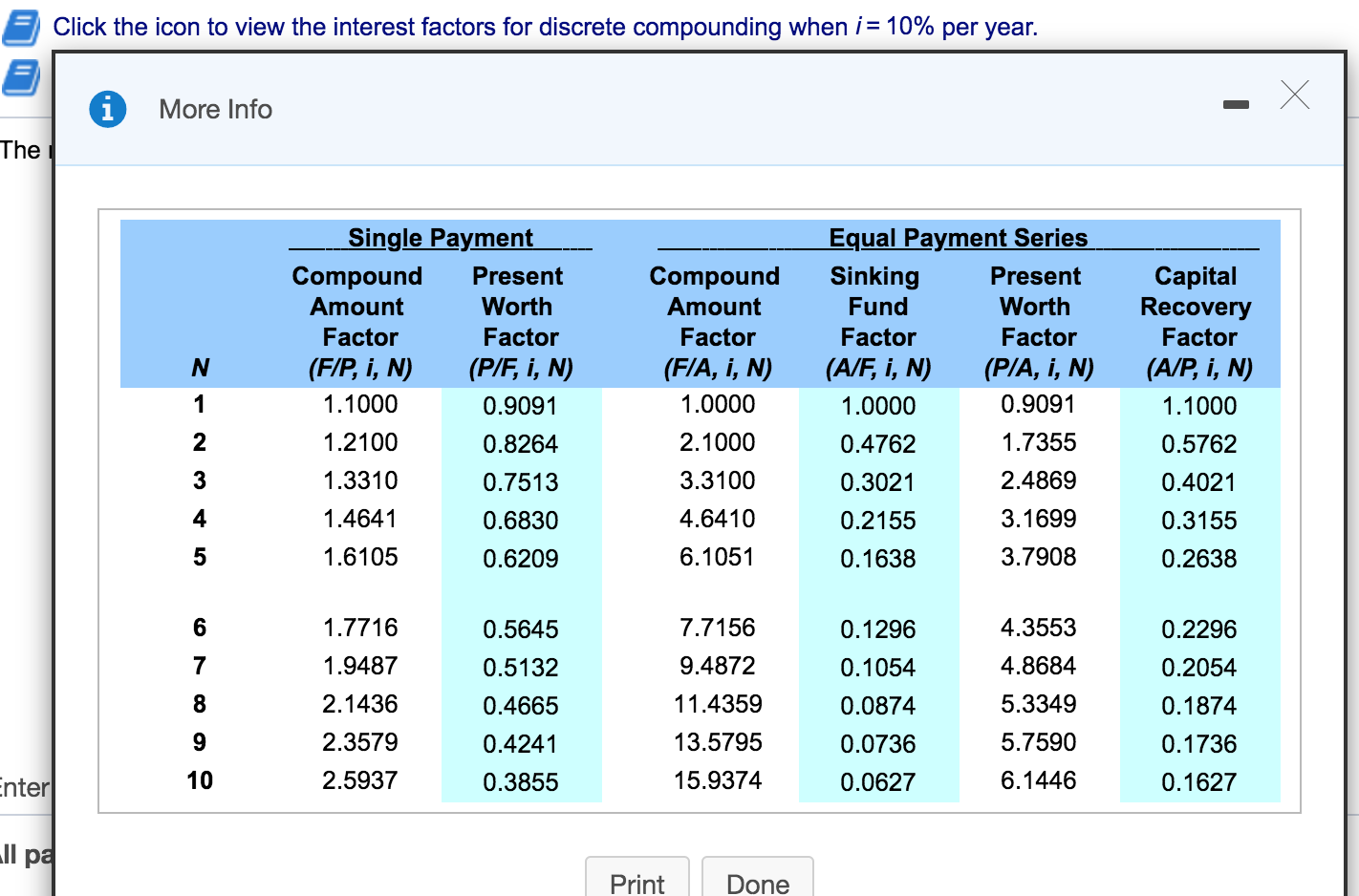Click the (F/A, i, N) column header
1359x896 pixels.
718,368
